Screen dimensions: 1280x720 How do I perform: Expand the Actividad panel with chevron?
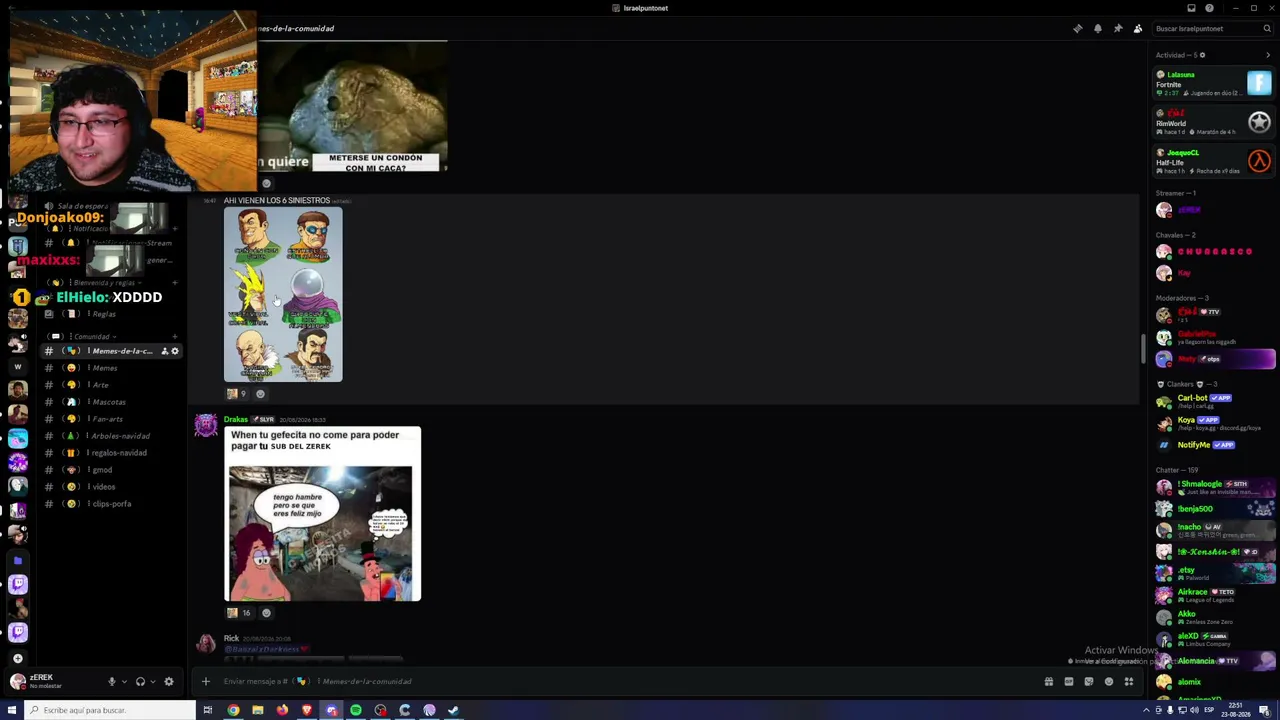[x=1268, y=55]
